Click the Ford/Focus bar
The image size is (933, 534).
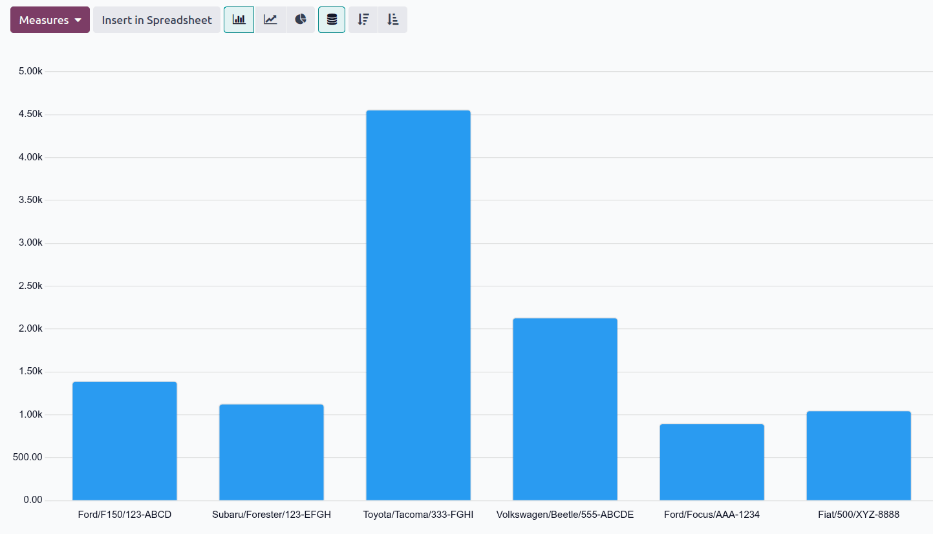pos(712,462)
